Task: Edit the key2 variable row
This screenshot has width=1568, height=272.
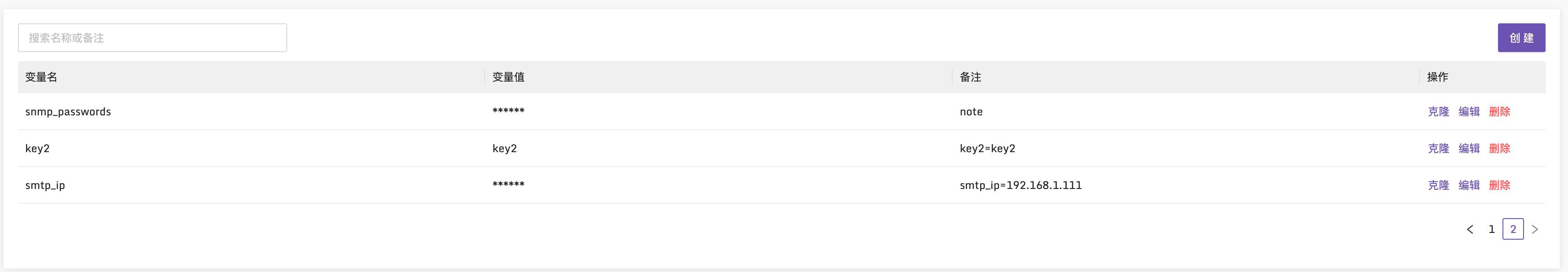Action: (x=1468, y=149)
